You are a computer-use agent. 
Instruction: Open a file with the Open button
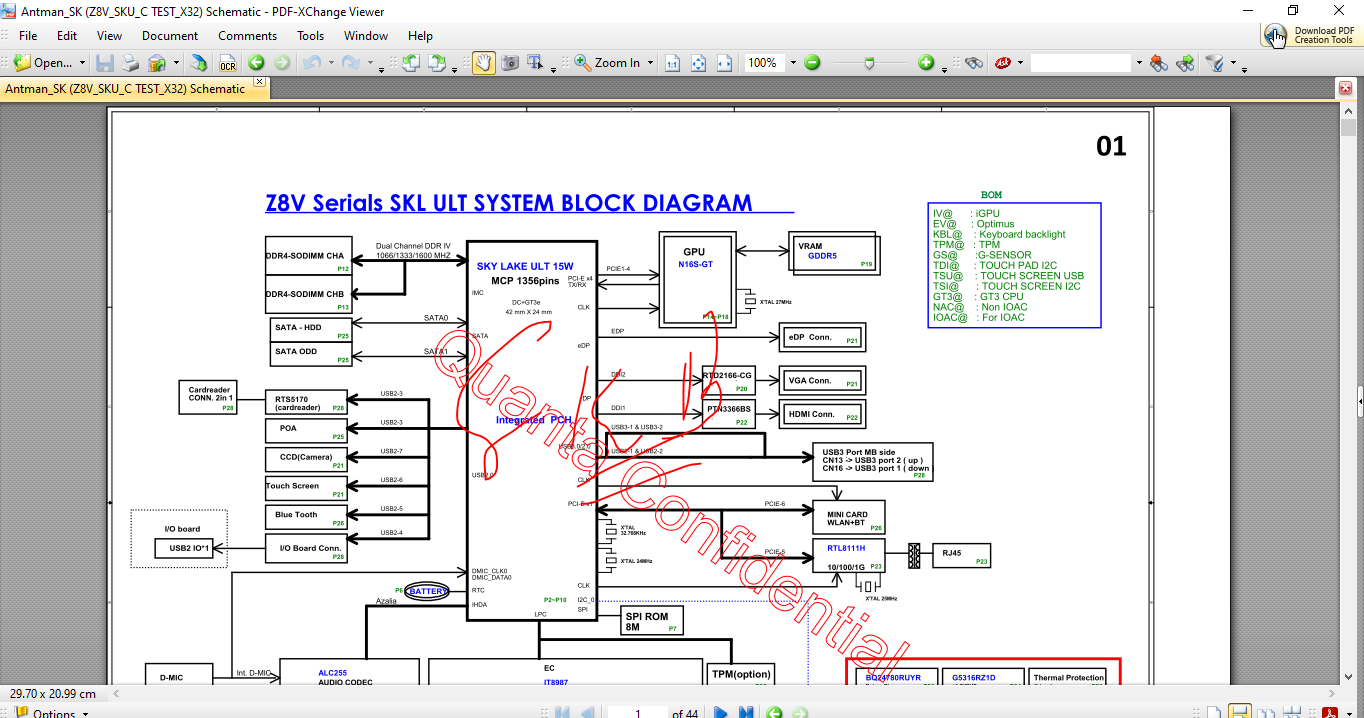pyautogui.click(x=42, y=63)
